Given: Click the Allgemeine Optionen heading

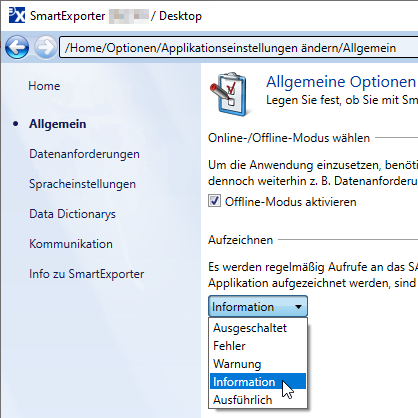Looking at the screenshot, I should click(341, 82).
